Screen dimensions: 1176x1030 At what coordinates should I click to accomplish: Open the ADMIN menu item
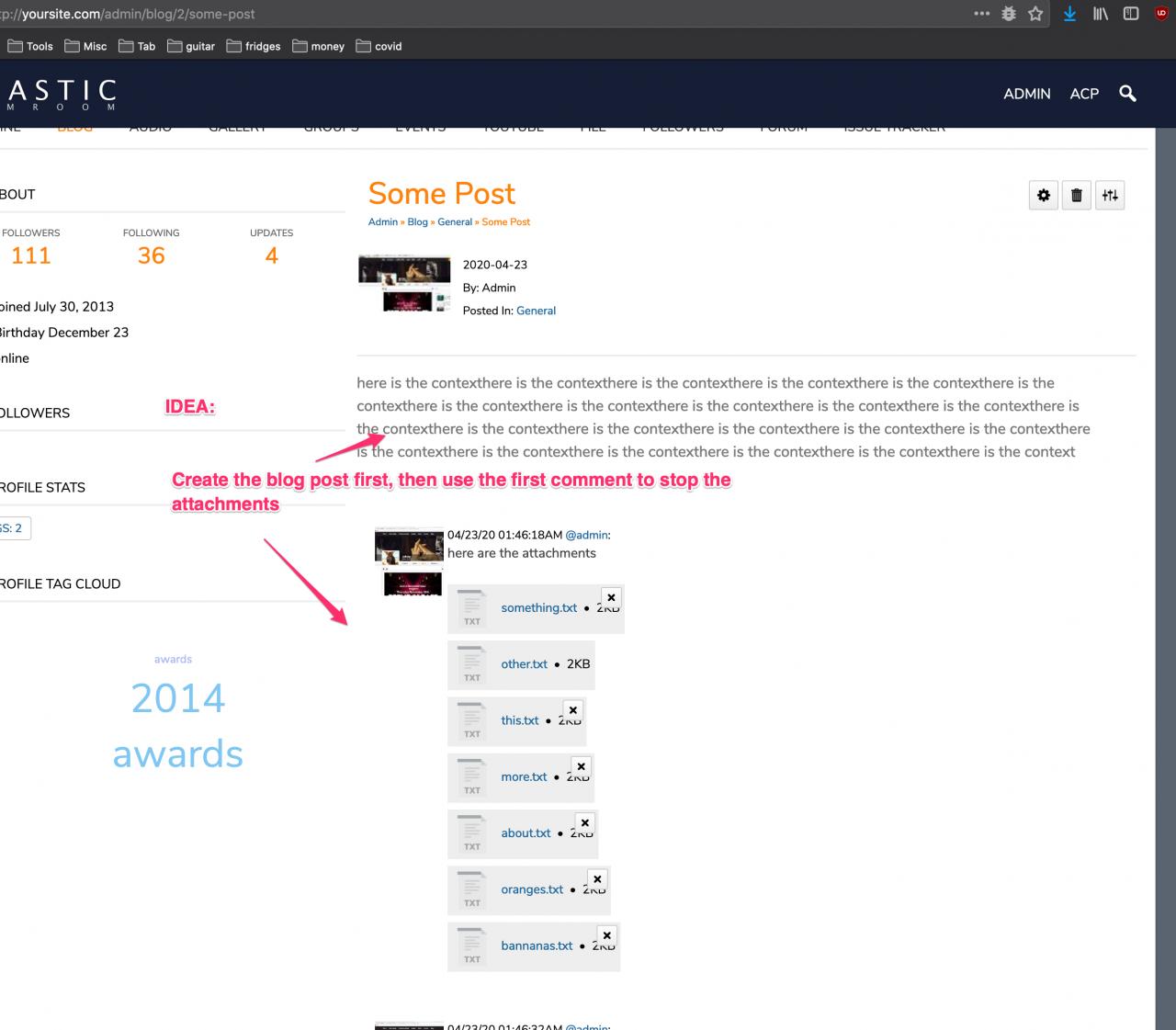[1026, 94]
